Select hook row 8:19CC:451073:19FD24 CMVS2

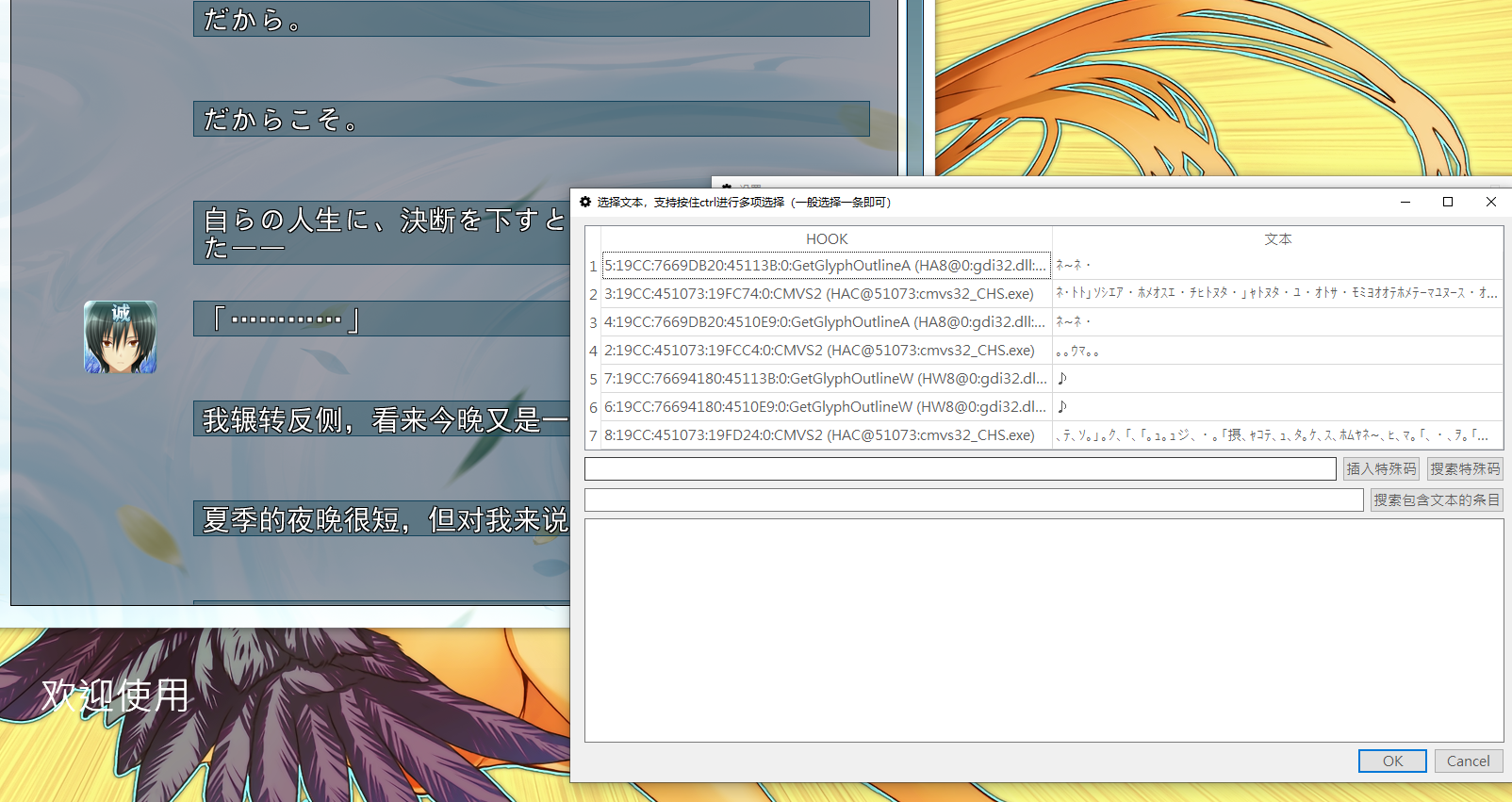[827, 435]
